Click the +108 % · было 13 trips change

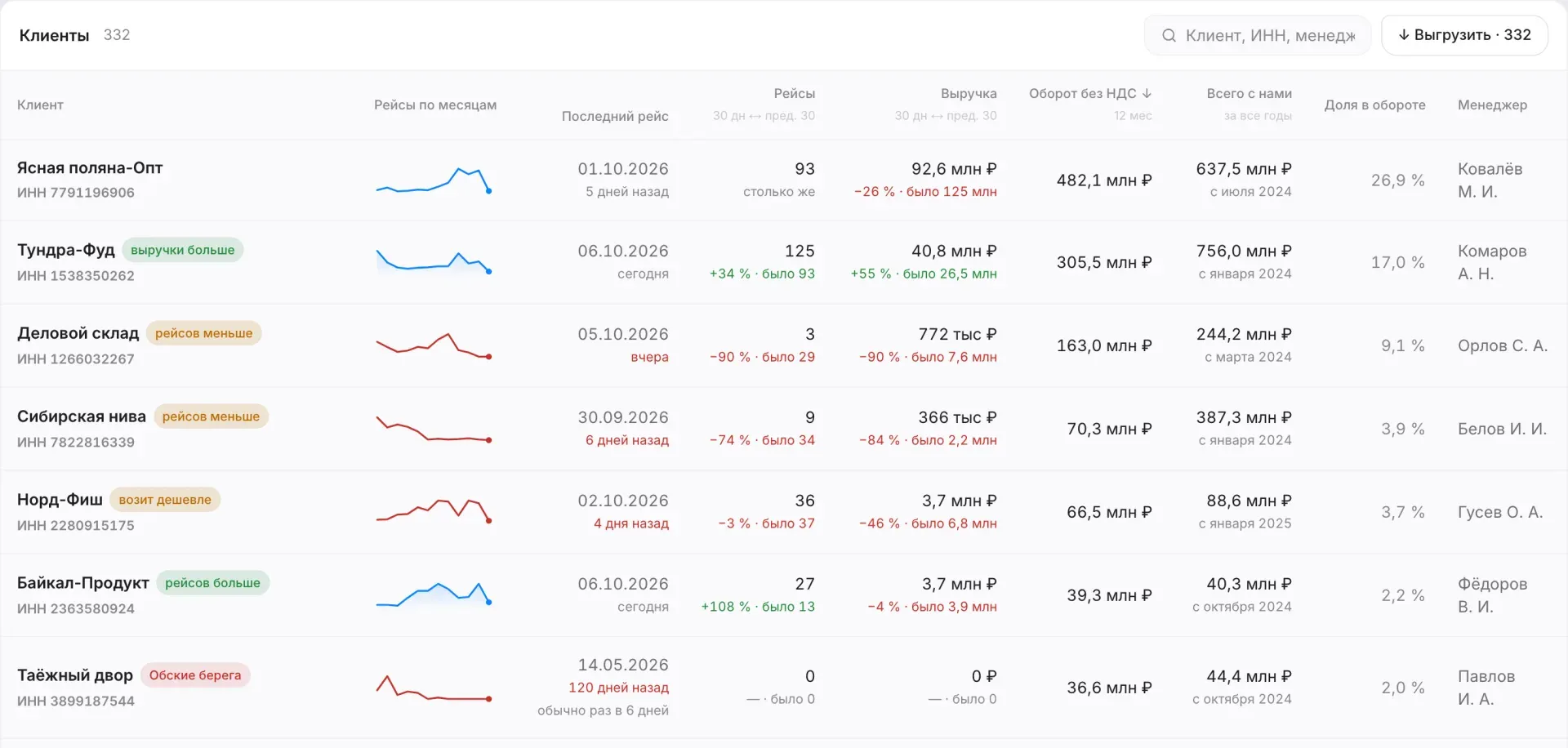pyautogui.click(x=758, y=607)
